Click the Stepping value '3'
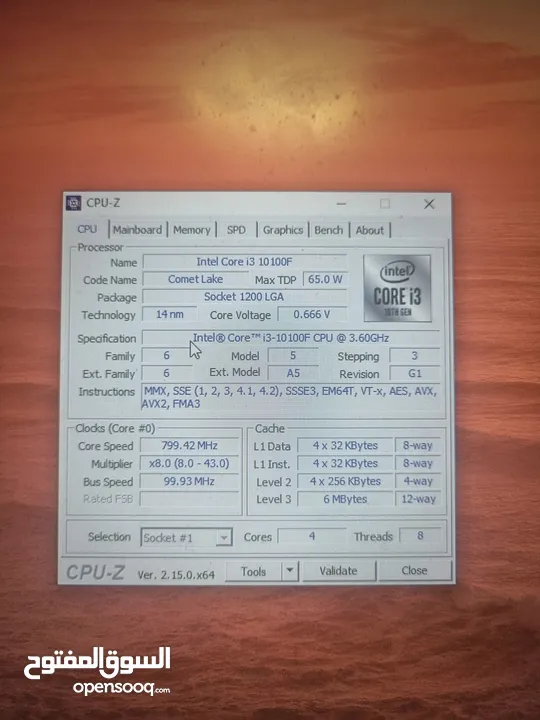 coord(415,356)
